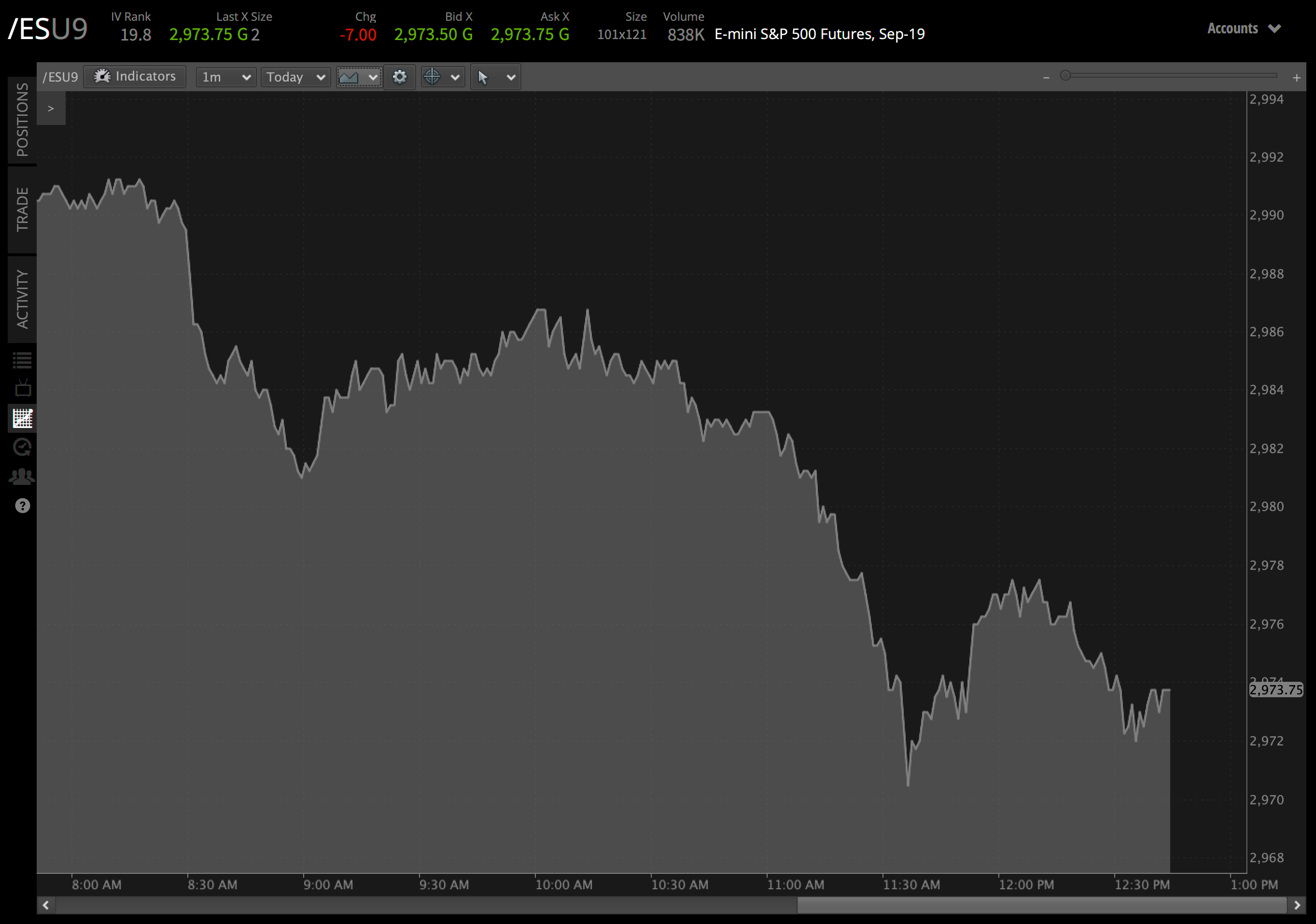Open the area chart type dropdown

click(x=359, y=77)
